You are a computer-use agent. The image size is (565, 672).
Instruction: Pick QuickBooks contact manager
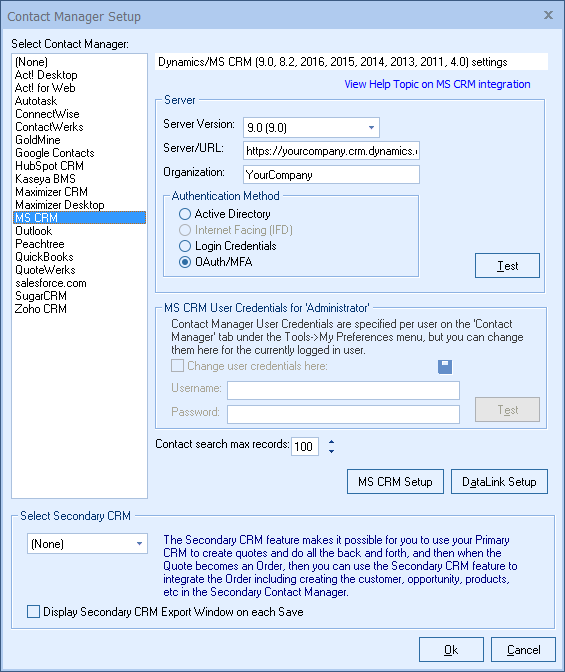tap(79, 257)
